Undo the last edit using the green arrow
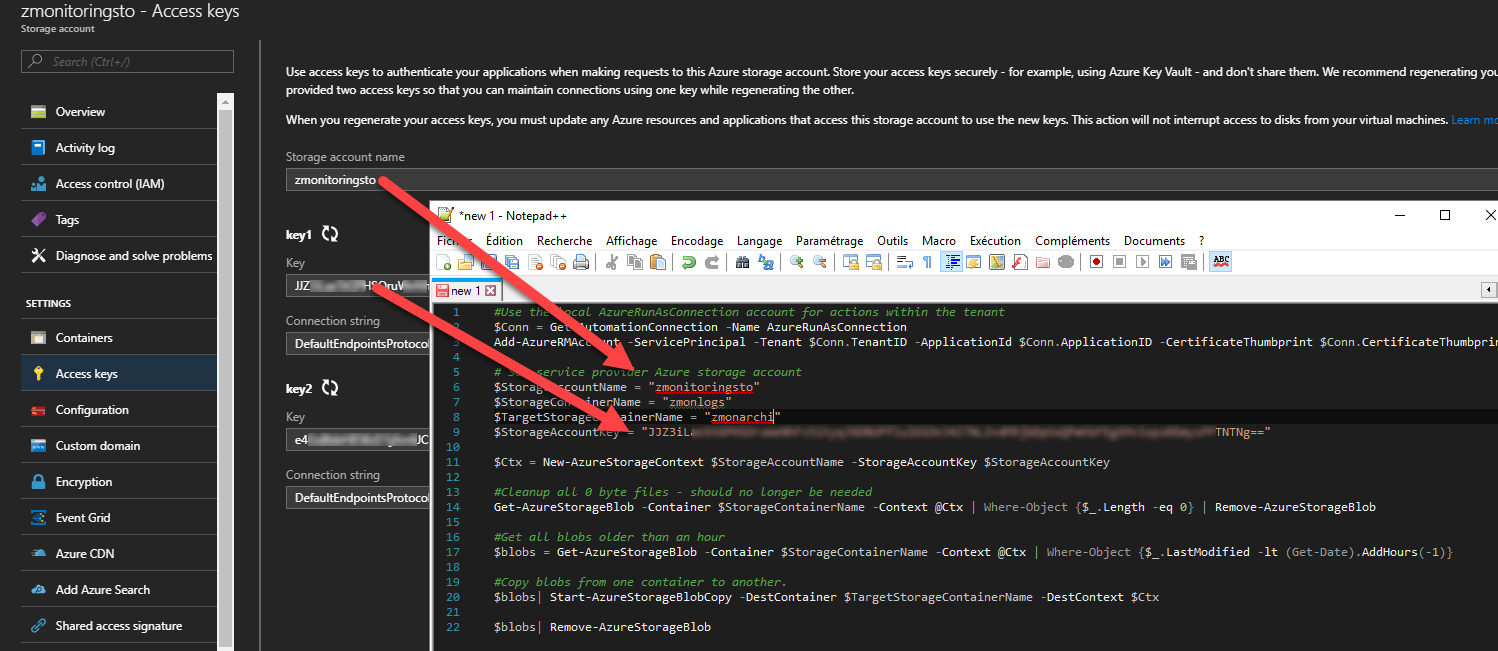Screen dimensions: 1498x651 (689, 262)
